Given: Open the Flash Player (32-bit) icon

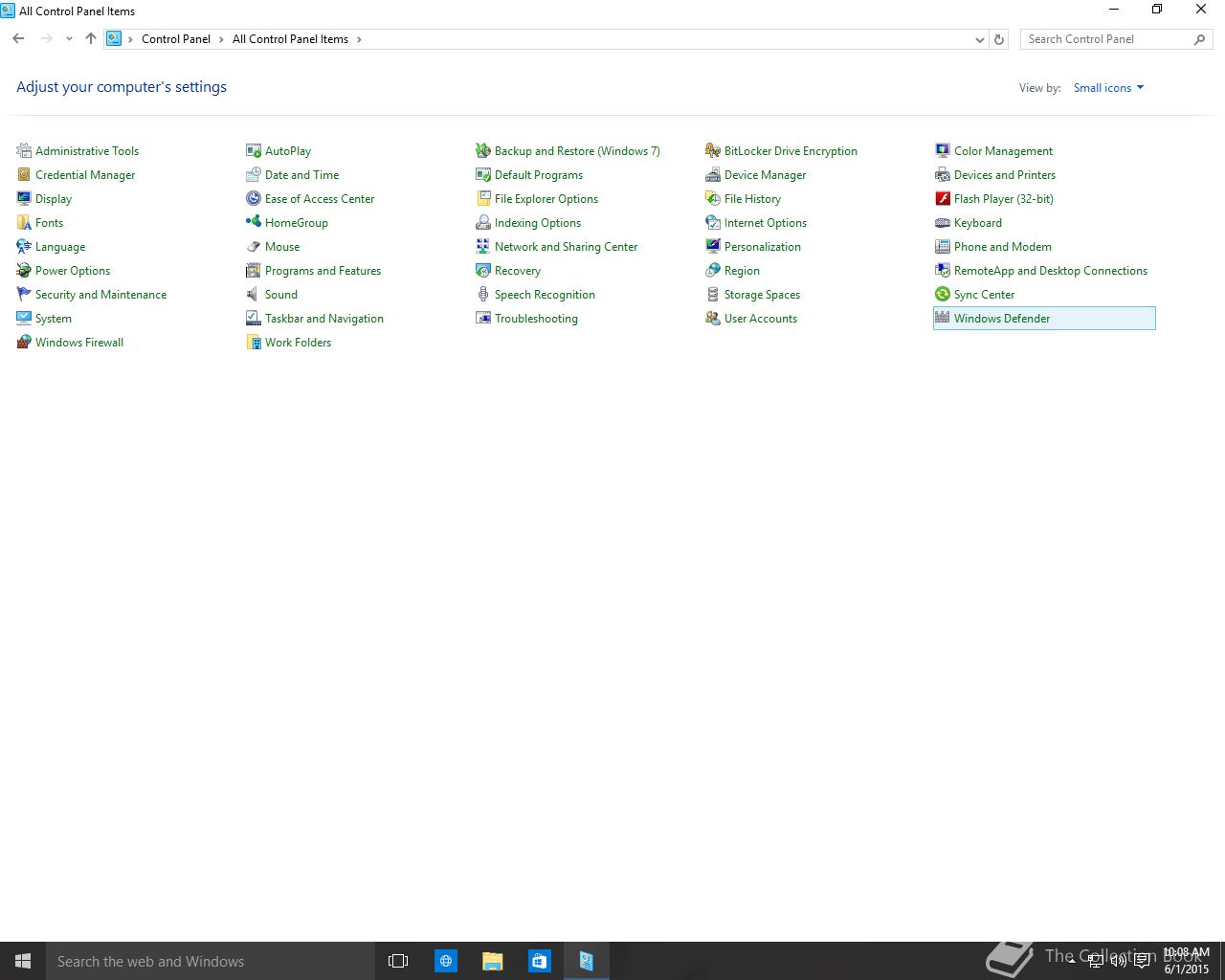Looking at the screenshot, I should [x=943, y=198].
